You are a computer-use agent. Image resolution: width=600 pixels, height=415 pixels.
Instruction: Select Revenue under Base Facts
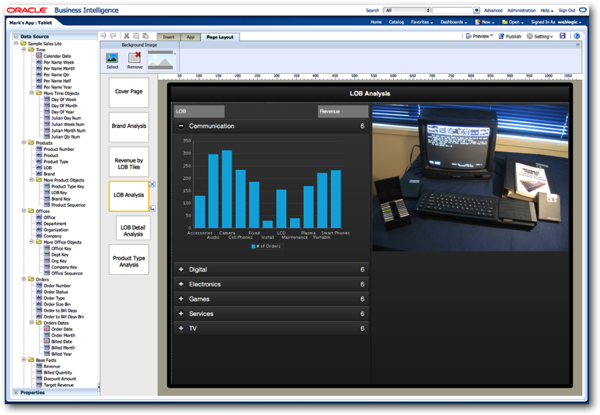point(52,366)
